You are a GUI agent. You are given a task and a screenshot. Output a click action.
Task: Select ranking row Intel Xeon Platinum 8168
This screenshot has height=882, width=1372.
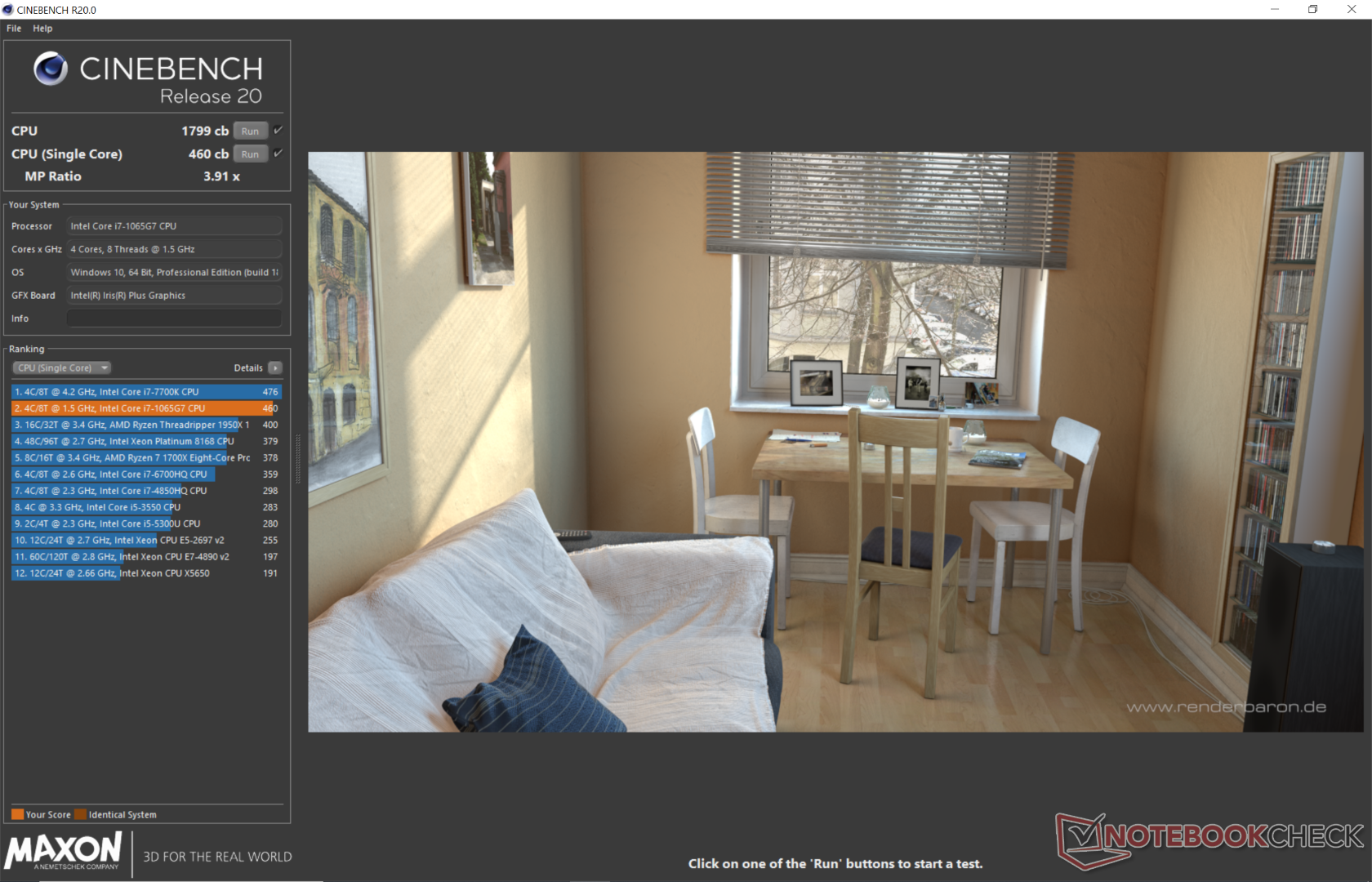147,441
